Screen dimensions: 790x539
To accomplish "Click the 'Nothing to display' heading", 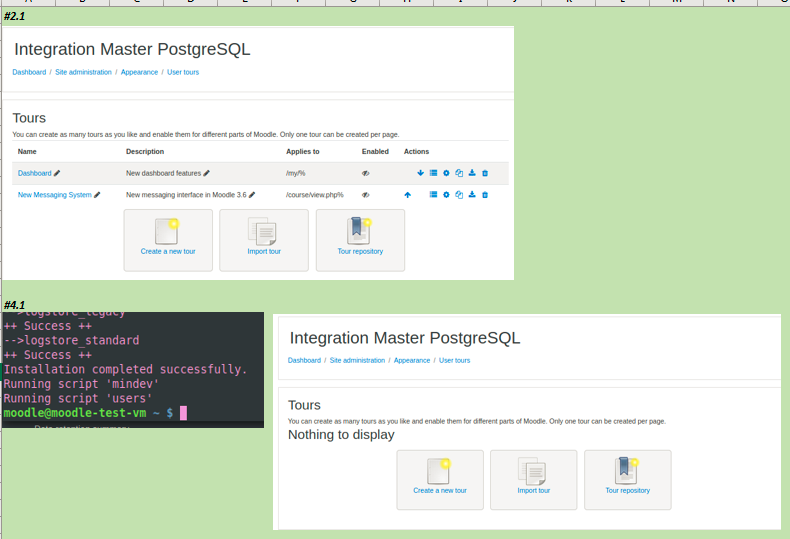I will (x=341, y=435).
